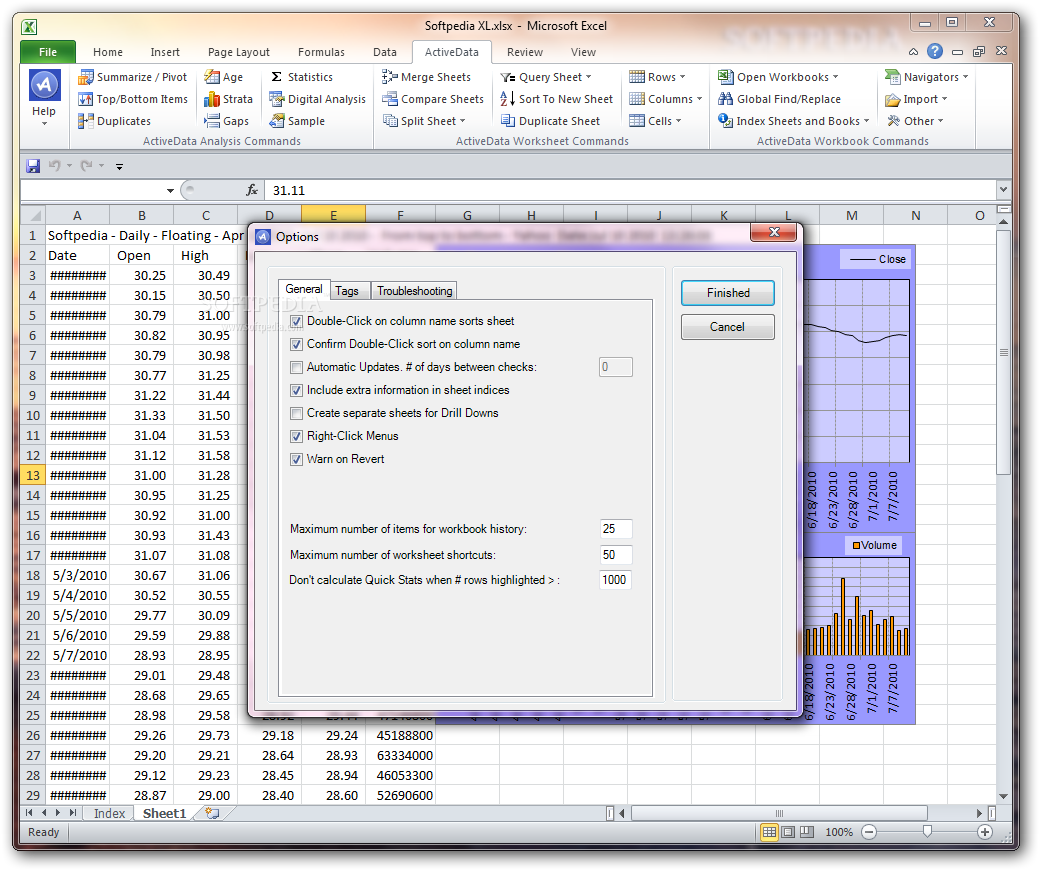Open the Rows dropdown menu
Screen dimensions: 1040x871
(657, 77)
